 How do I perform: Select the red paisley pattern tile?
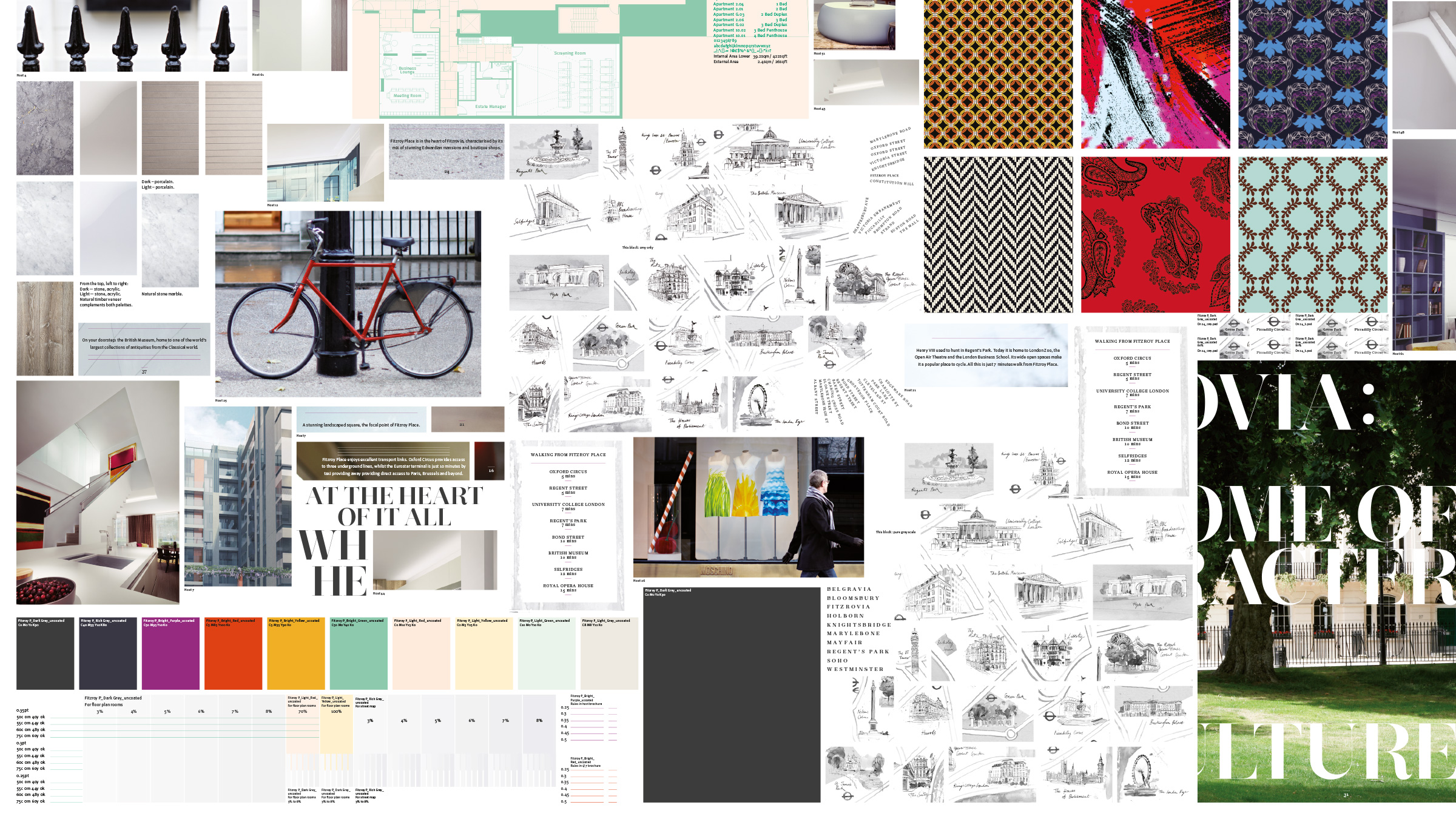point(1155,235)
